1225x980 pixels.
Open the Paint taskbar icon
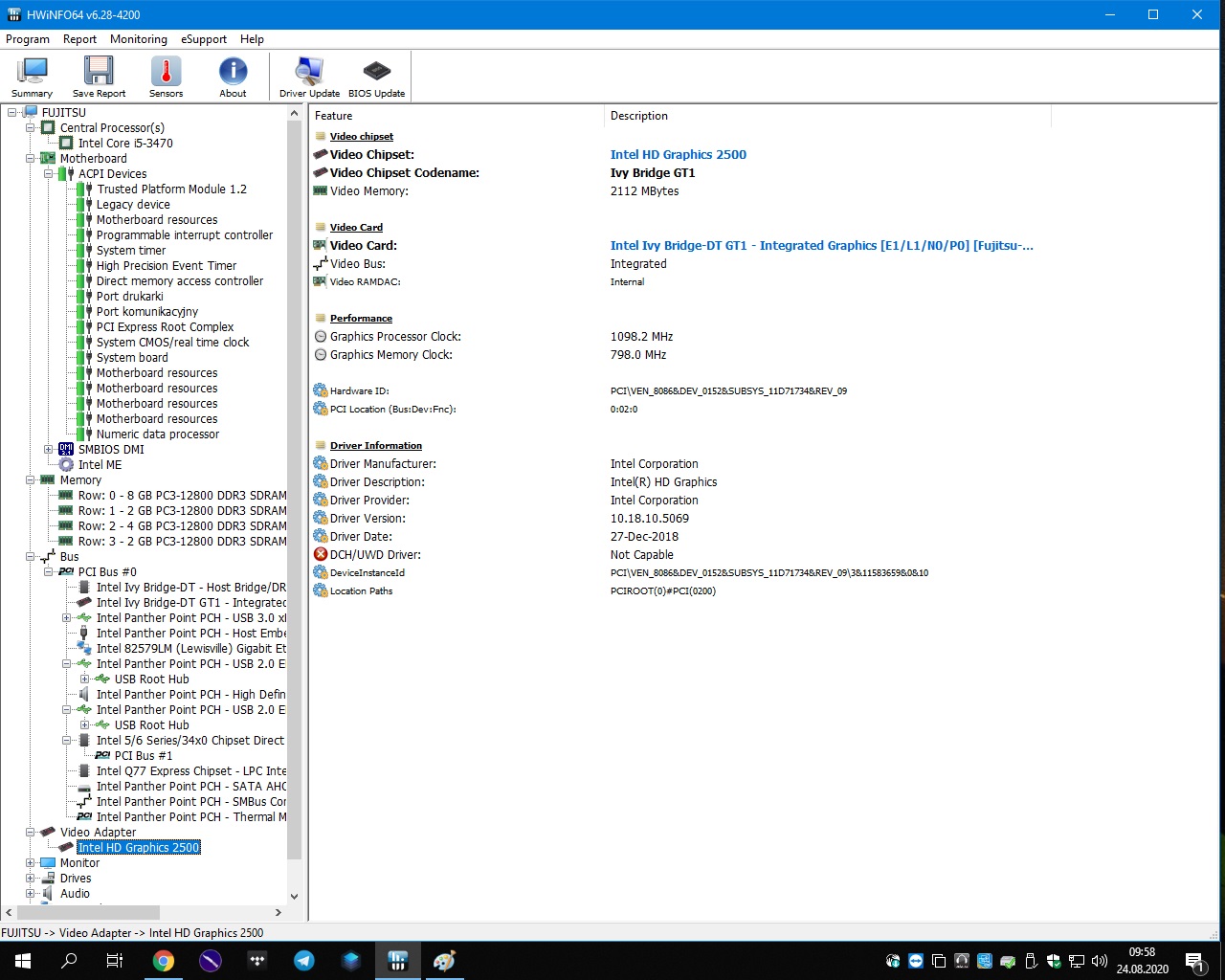pyautogui.click(x=445, y=961)
